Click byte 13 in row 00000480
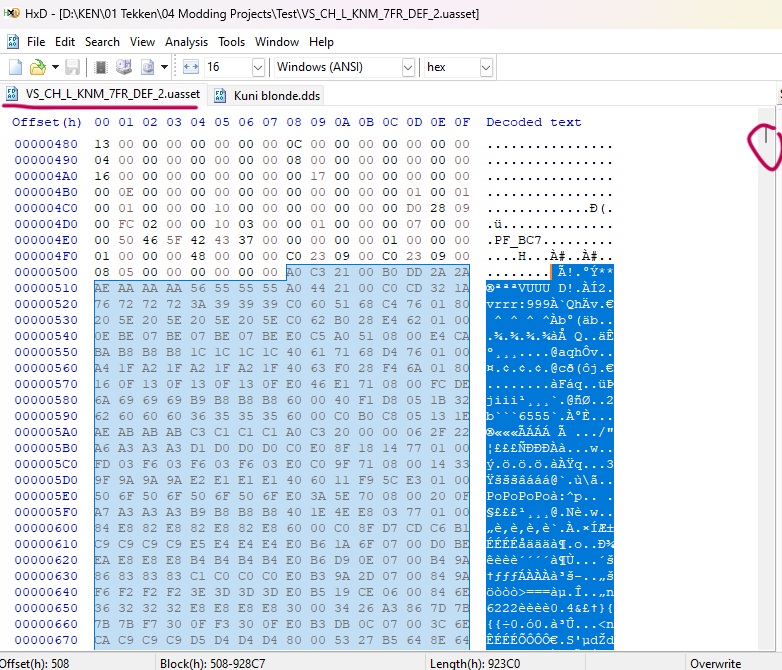This screenshot has width=782, height=670. coord(102,144)
